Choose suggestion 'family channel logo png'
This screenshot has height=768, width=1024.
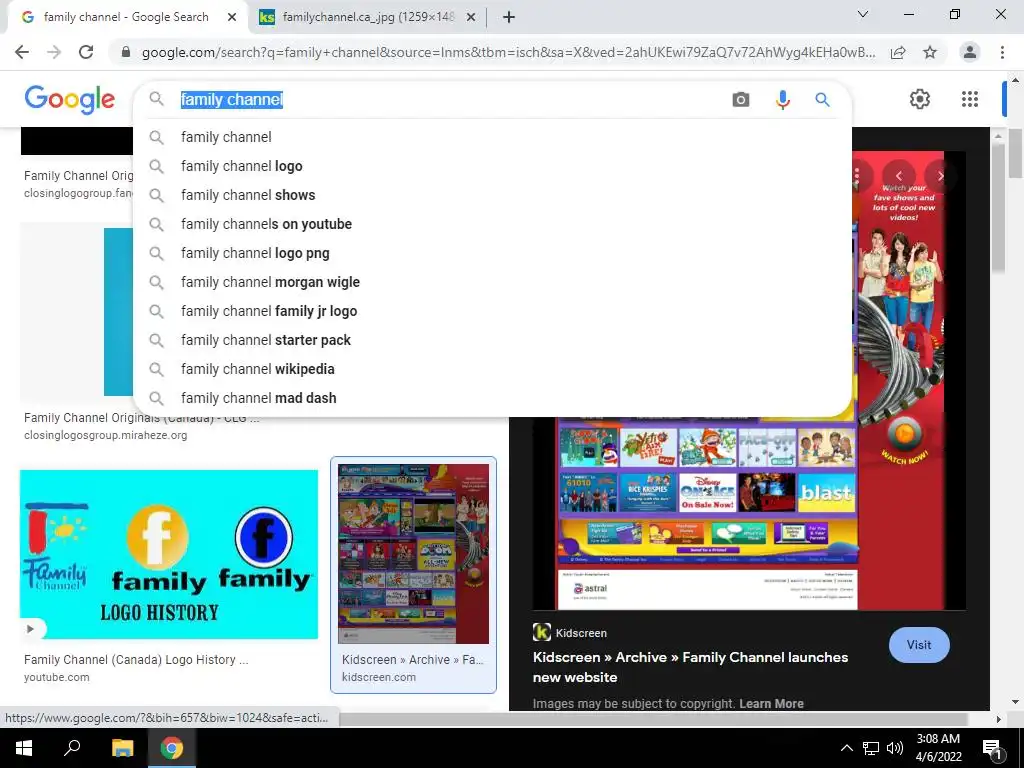(492, 253)
